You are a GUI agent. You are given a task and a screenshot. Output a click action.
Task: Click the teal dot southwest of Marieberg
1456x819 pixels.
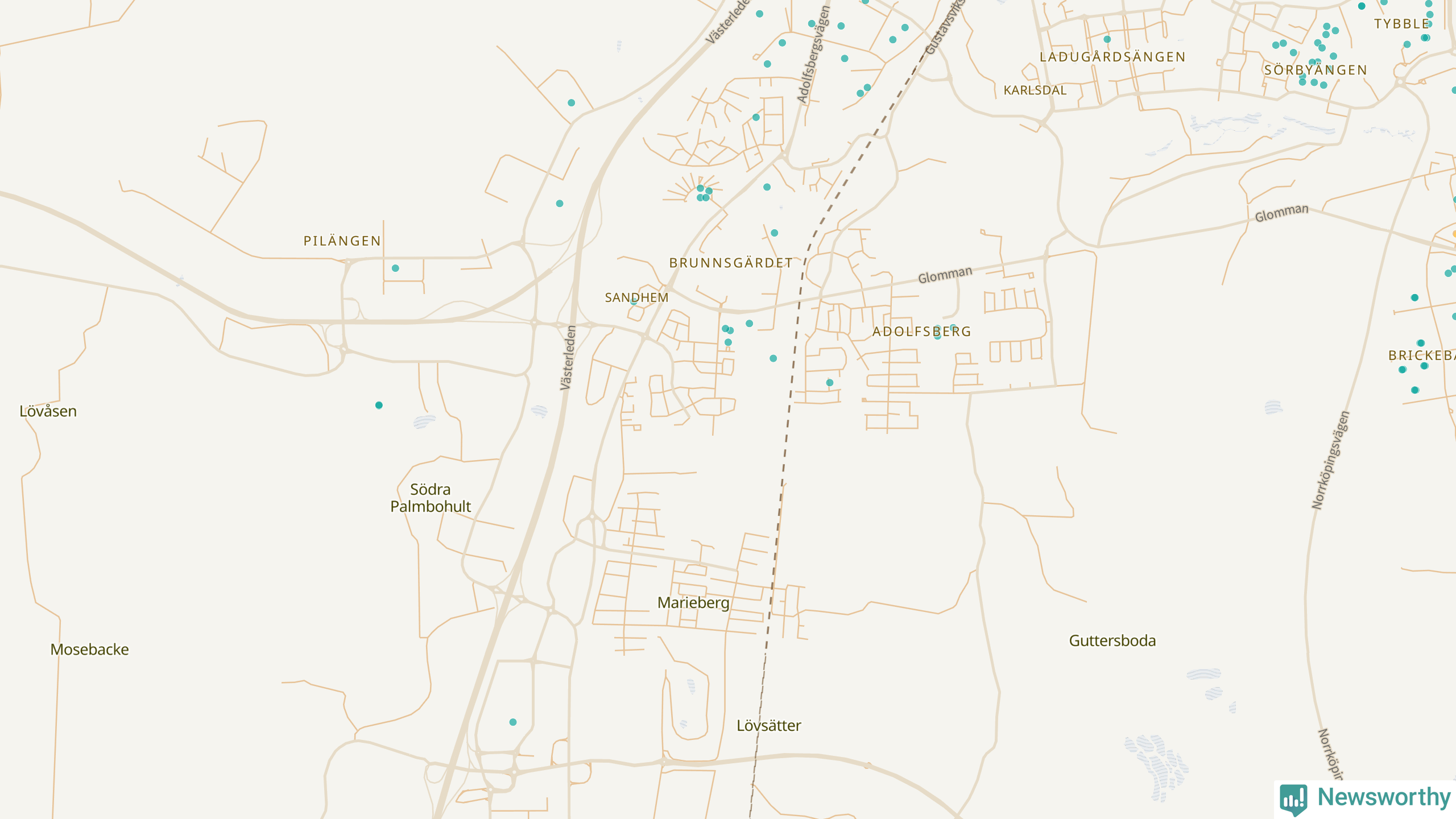(x=512, y=722)
